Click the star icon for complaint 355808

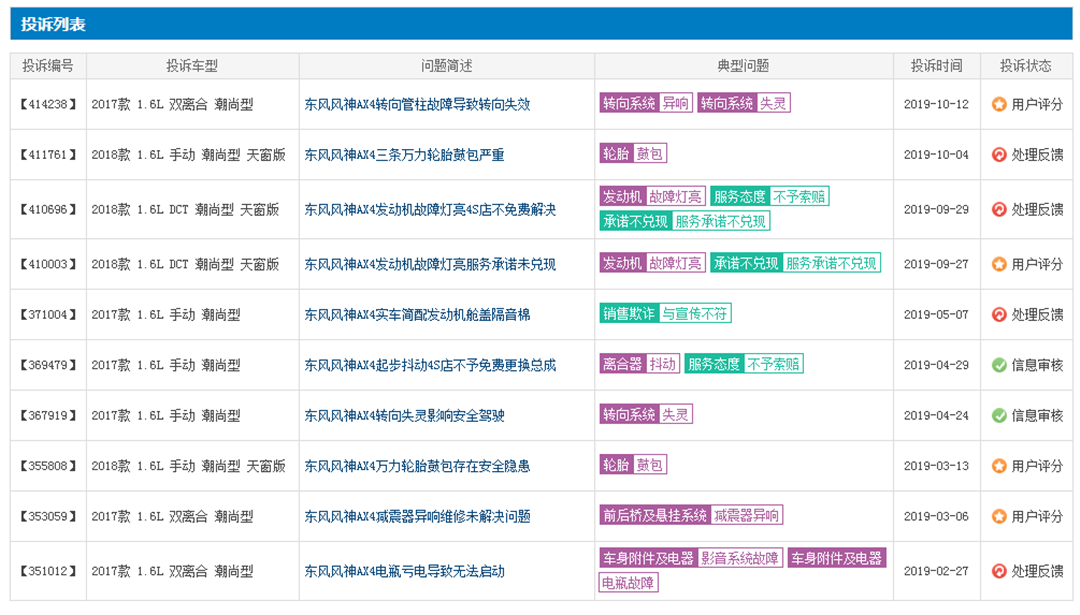click(998, 466)
